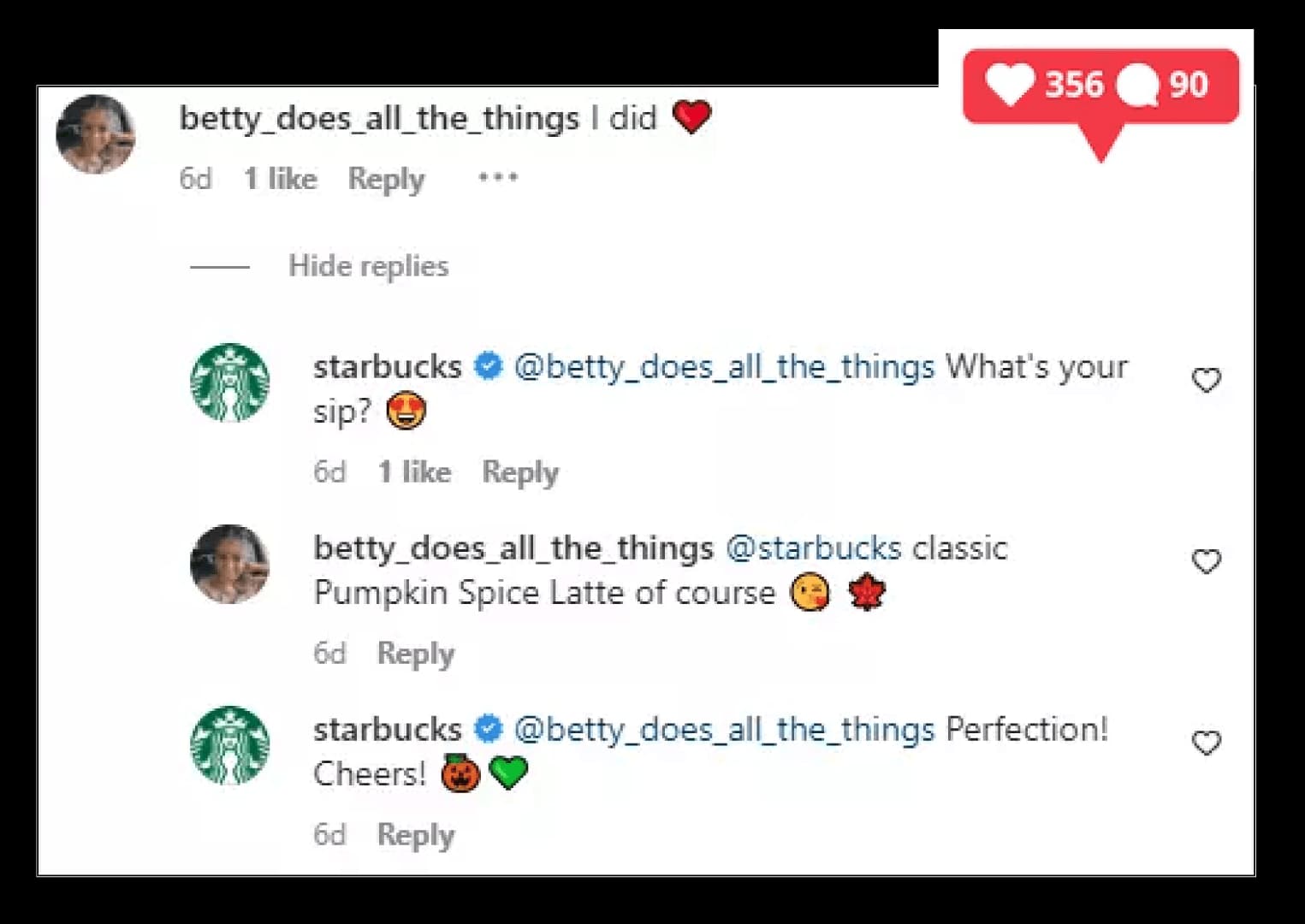Viewport: 1305px width, 924px height.
Task: Click the dash line before Hide replies
Action: [x=220, y=268]
